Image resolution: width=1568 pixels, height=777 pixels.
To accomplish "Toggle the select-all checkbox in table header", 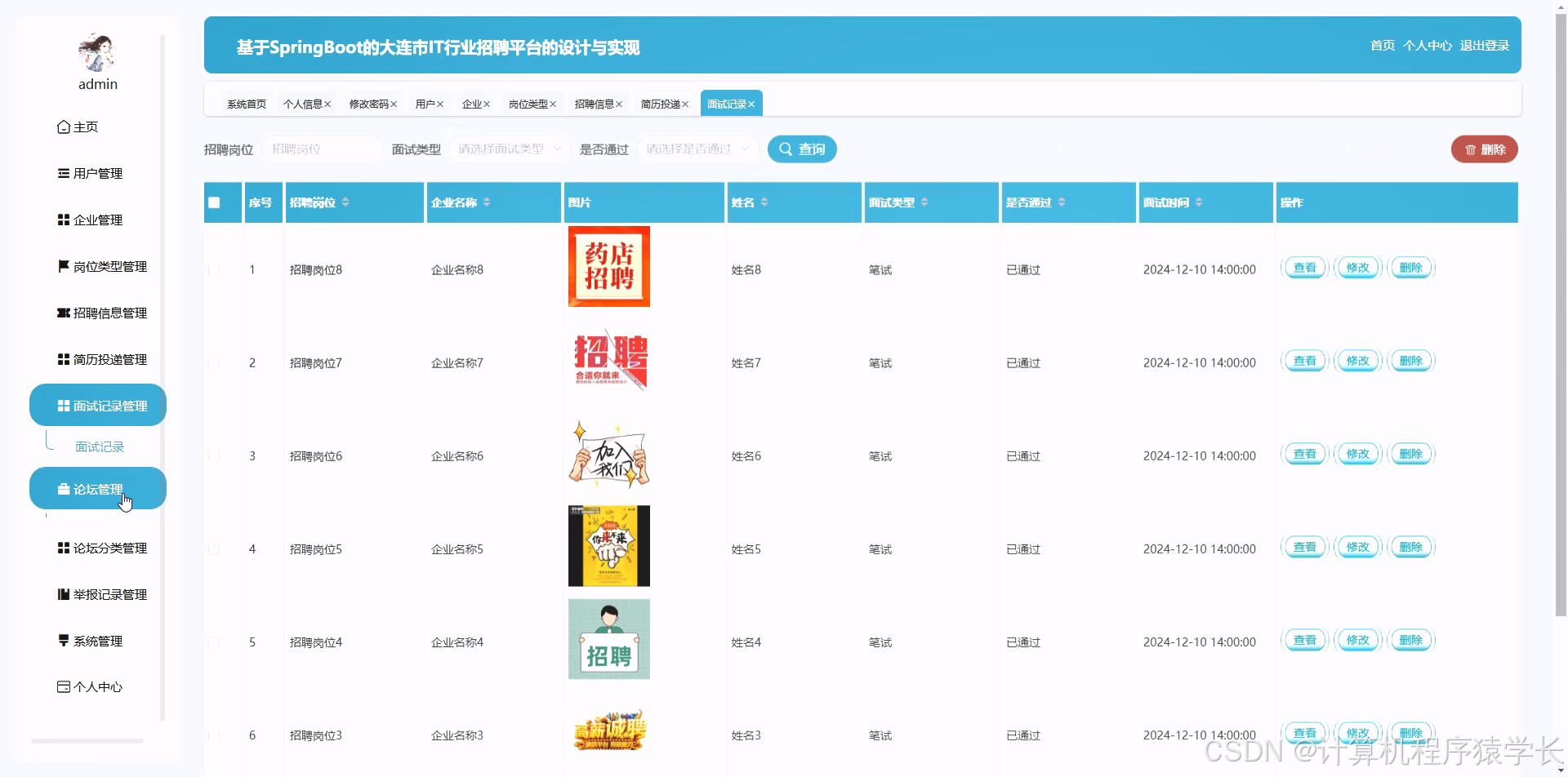I will (215, 202).
